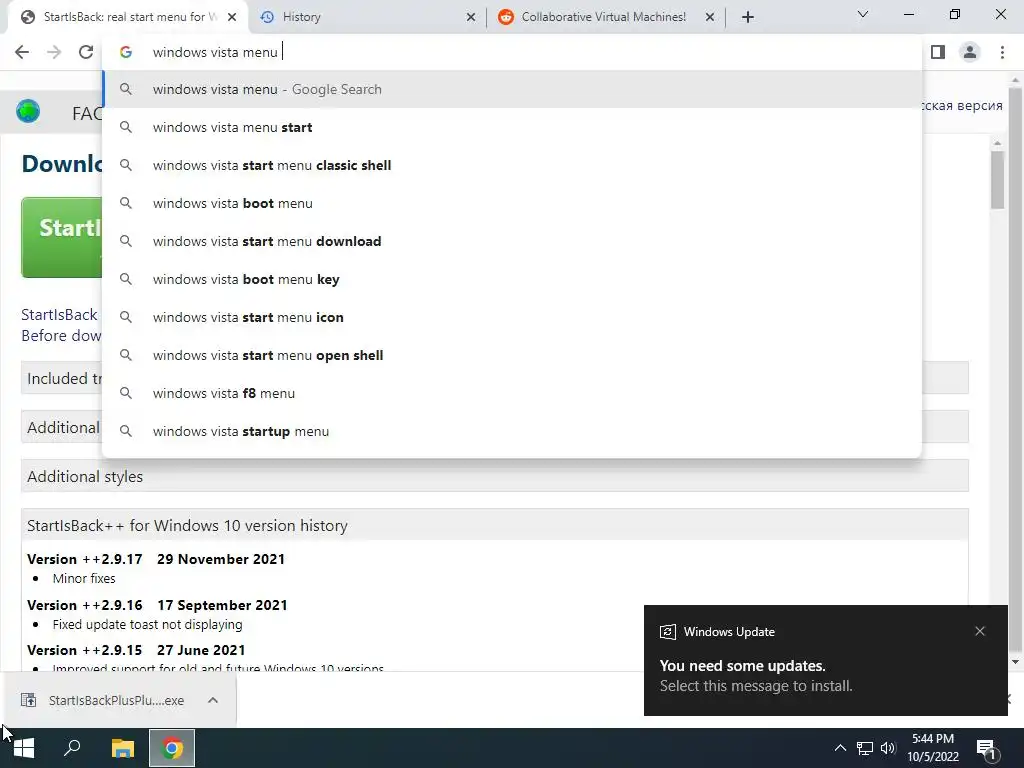Collapse 'StartIsBack++ for Windows 10 version history'
The height and width of the screenshot is (768, 1024).
[494, 525]
